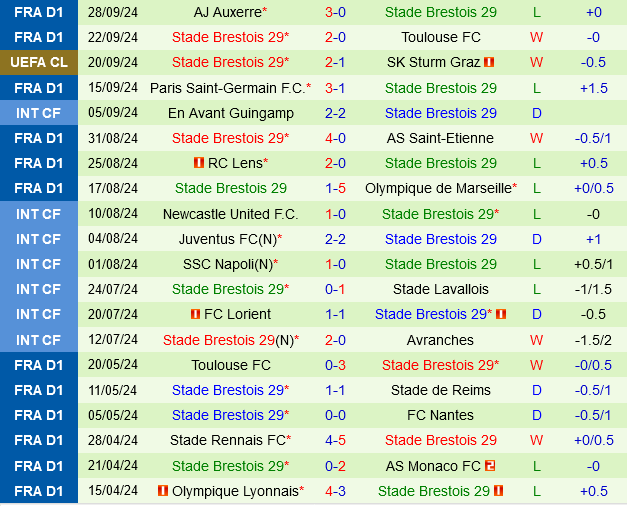Click the card icon after Brestois in the Lorient row
627x506 pixels.
click(501, 314)
